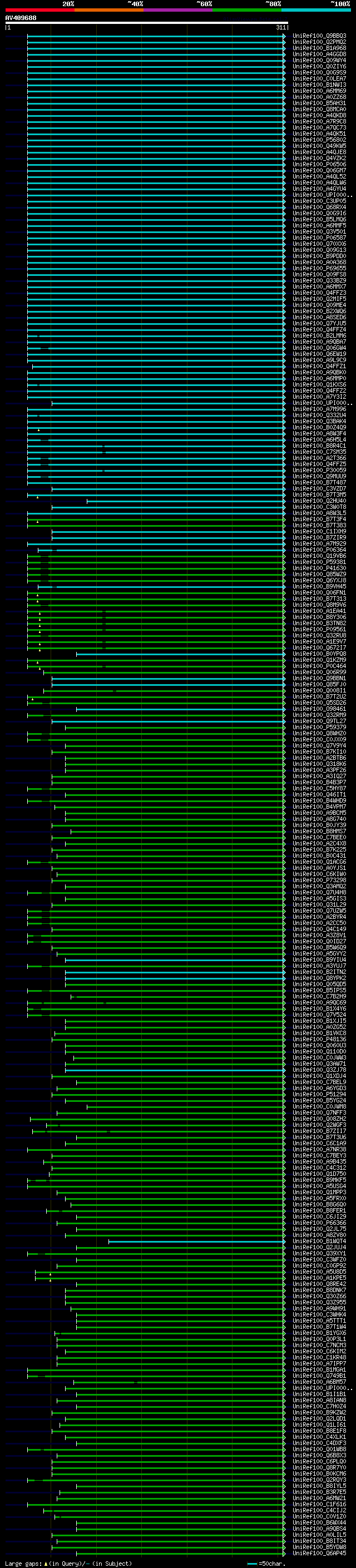Open hit UniRef100_Q09WY4
This screenshot has width=356, height=1568.
[319, 60]
